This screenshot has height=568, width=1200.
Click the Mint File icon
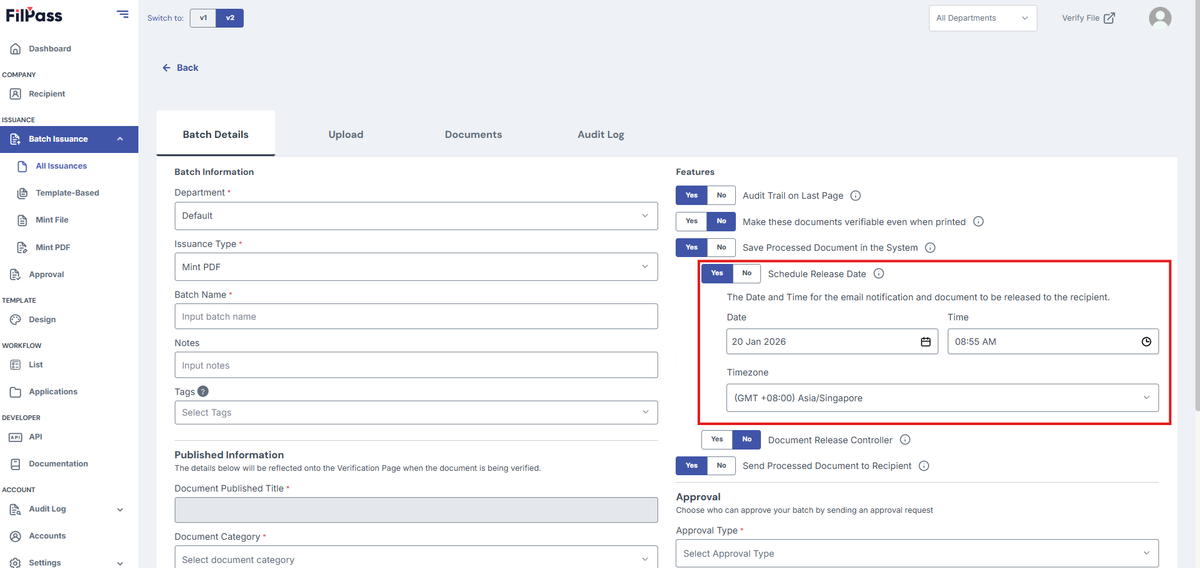[24, 220]
